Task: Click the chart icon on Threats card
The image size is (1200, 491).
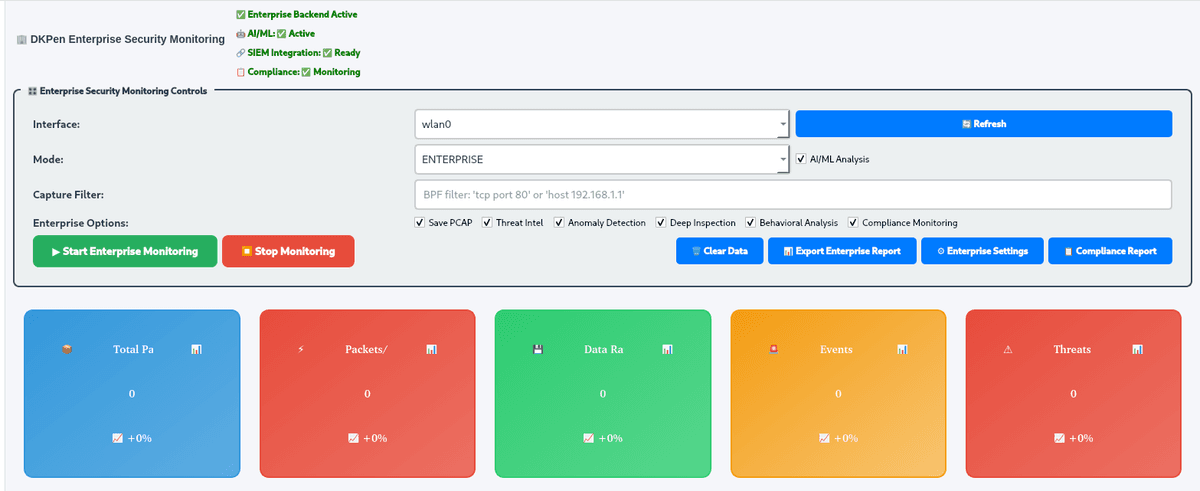Action: coord(1138,350)
